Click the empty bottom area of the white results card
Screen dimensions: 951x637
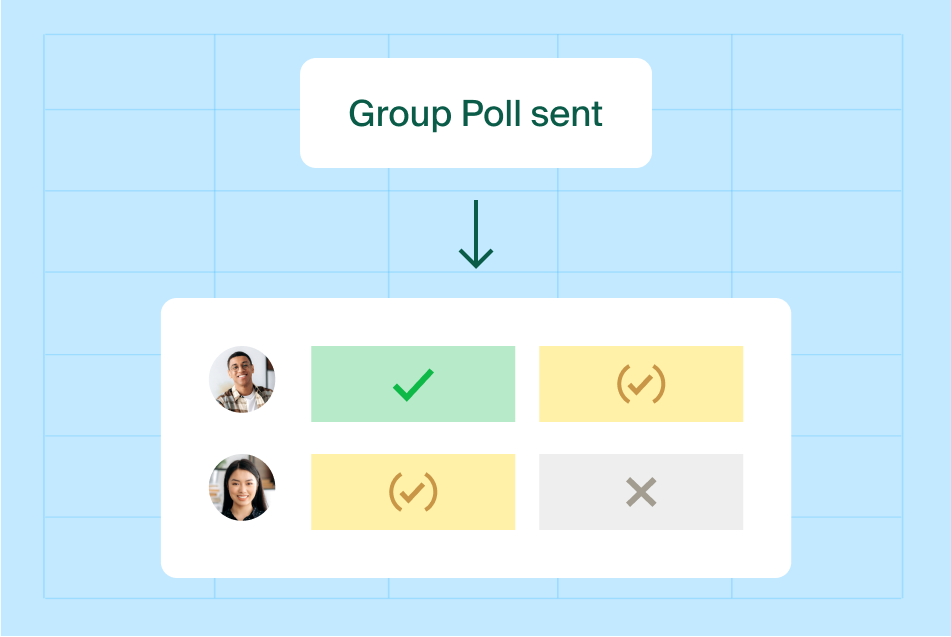(x=476, y=553)
